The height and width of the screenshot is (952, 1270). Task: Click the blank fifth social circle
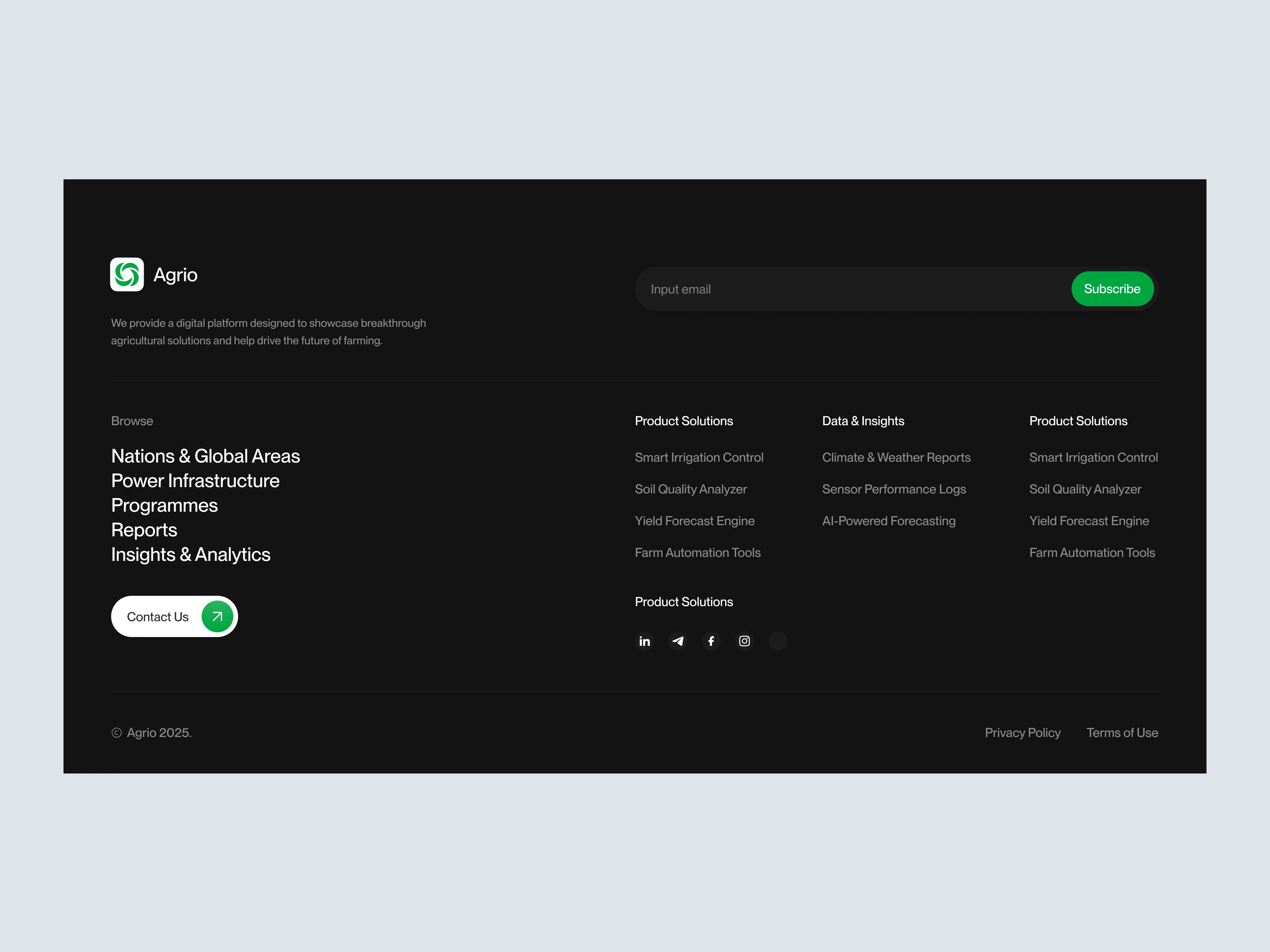tap(777, 641)
